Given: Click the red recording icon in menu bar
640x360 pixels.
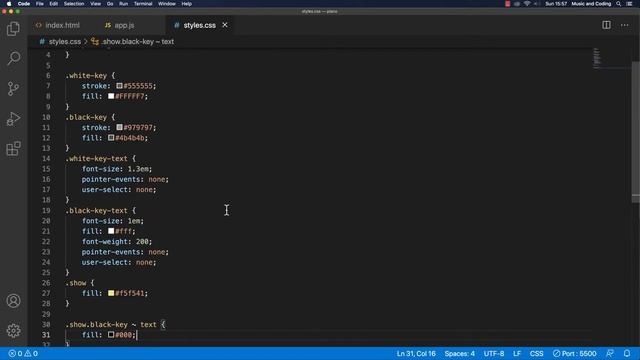Looking at the screenshot, I should [x=507, y=4].
